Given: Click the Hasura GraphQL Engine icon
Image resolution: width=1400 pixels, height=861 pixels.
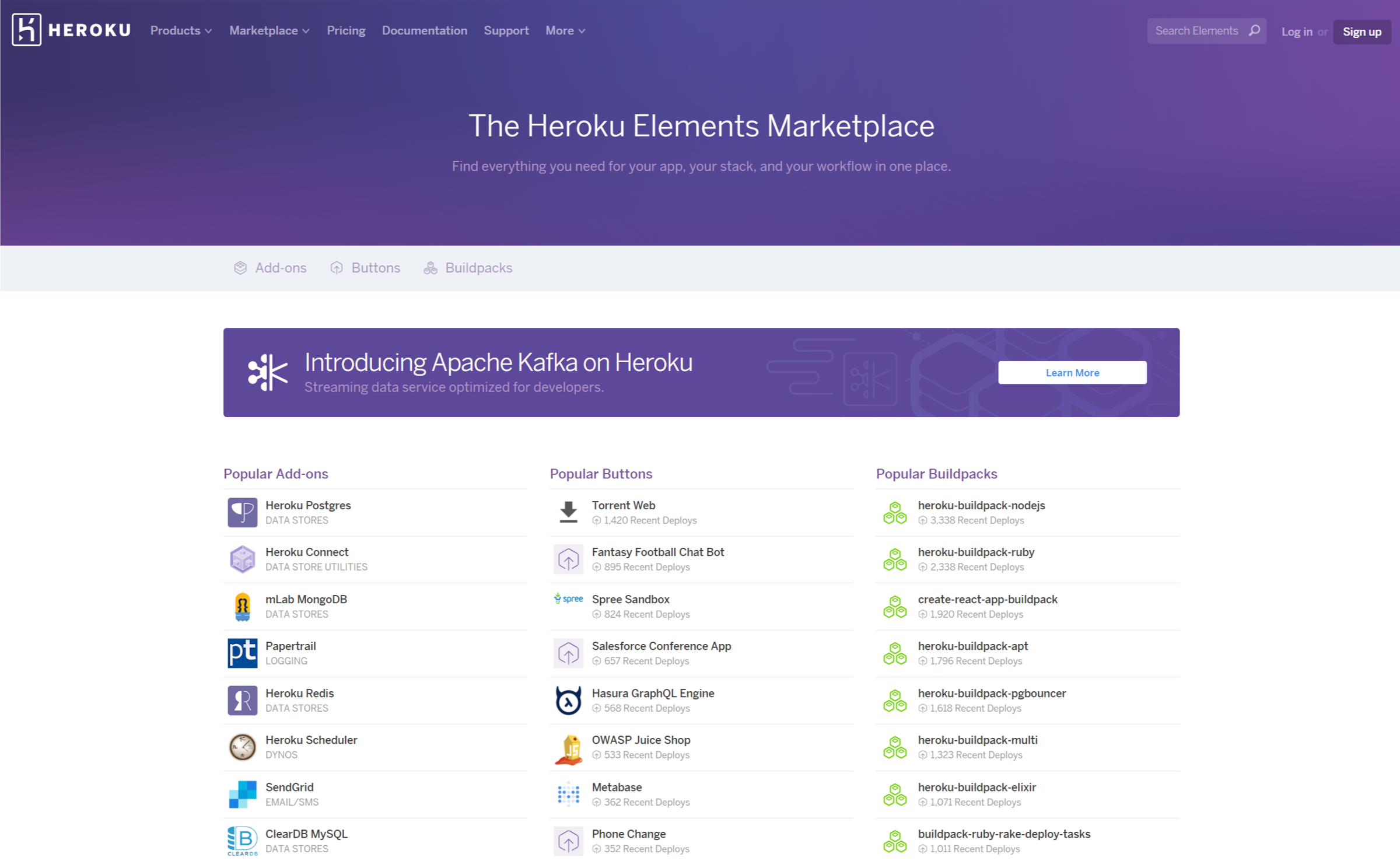Looking at the screenshot, I should [568, 700].
